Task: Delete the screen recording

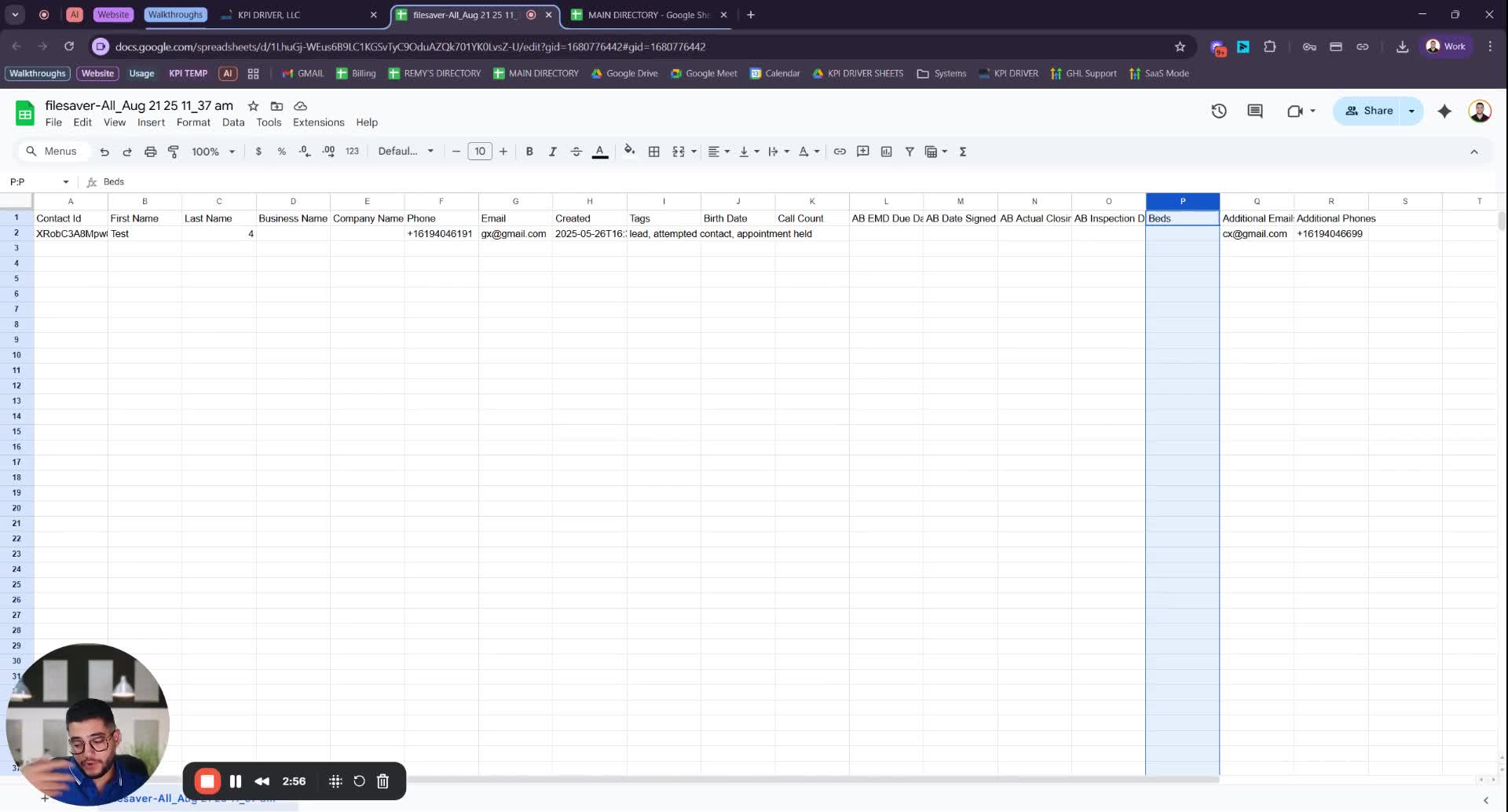Action: tap(382, 781)
